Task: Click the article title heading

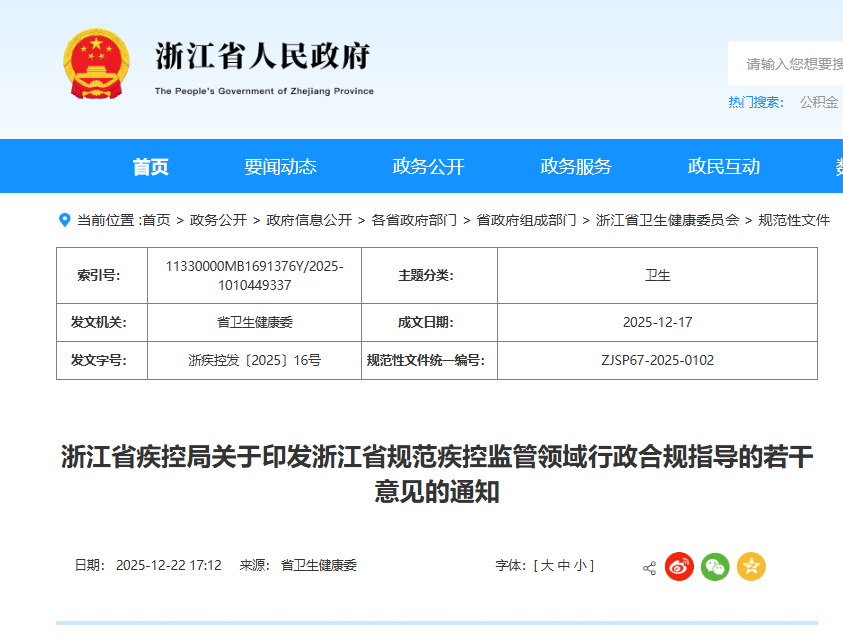Action: tap(437, 474)
